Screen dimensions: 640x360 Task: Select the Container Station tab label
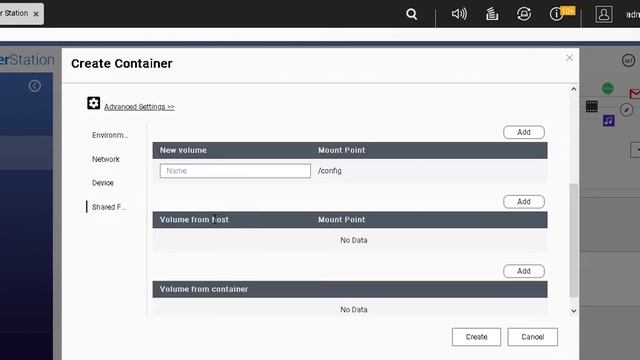(14, 13)
